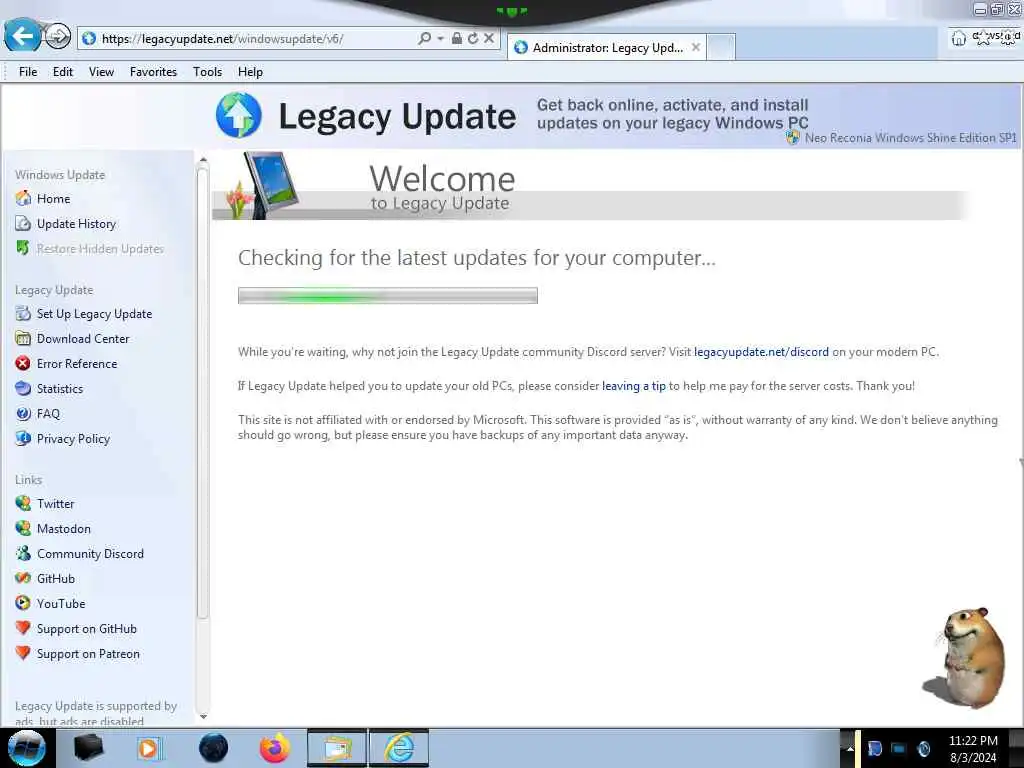Open the View menu

101,72
